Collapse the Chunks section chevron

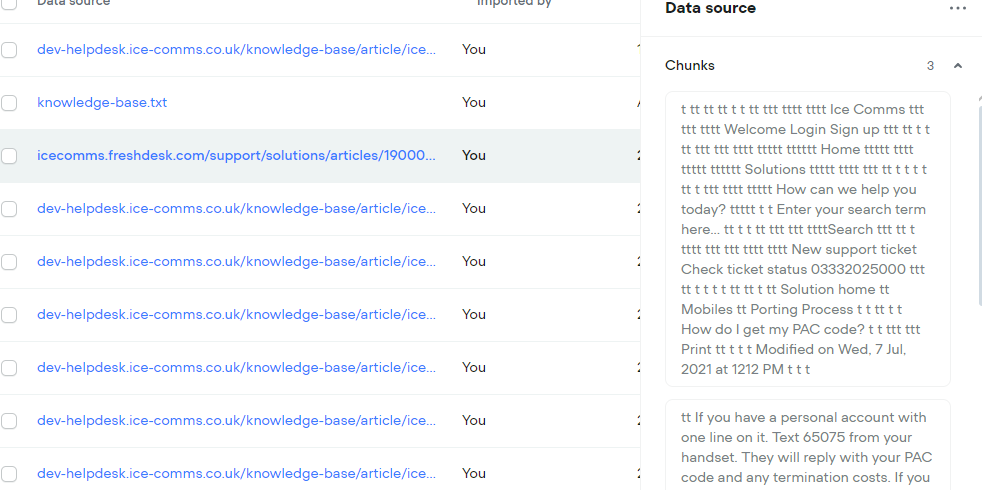[958, 66]
